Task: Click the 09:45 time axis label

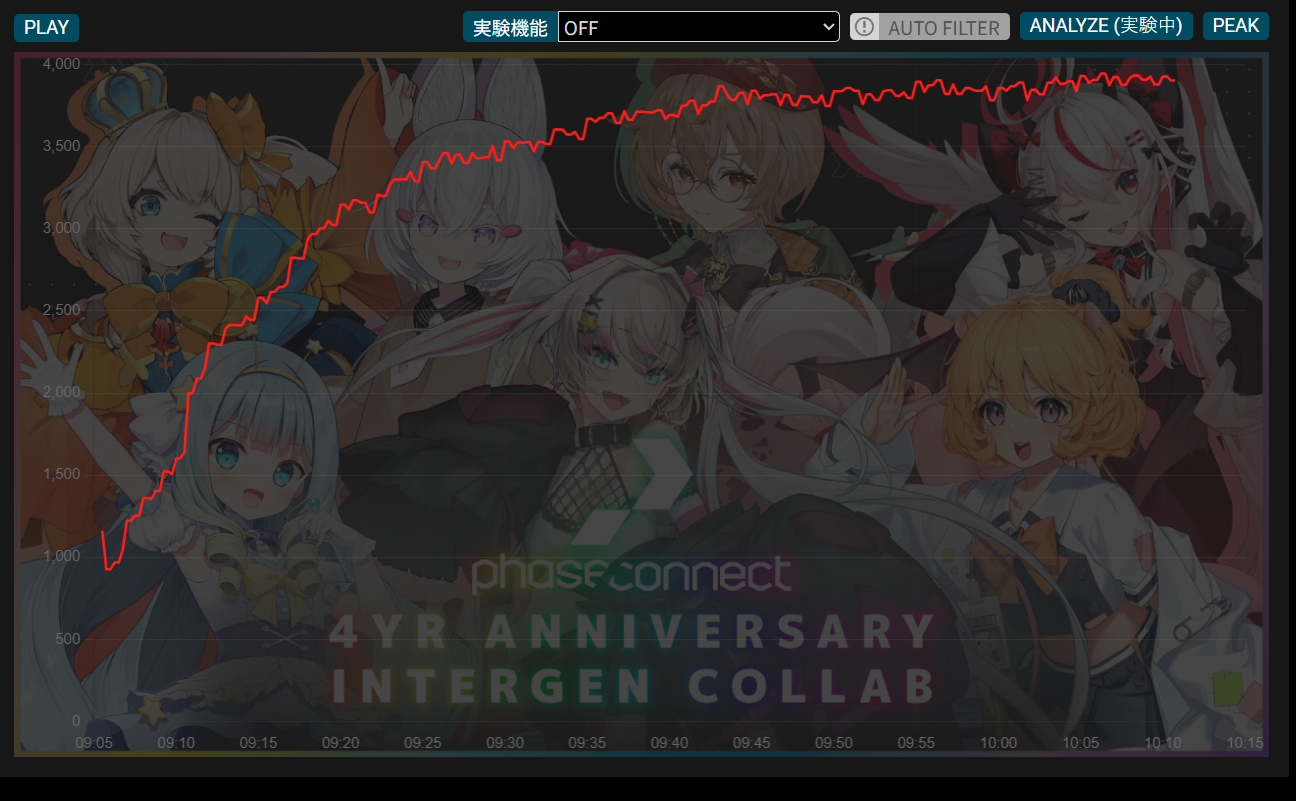Action: click(751, 743)
